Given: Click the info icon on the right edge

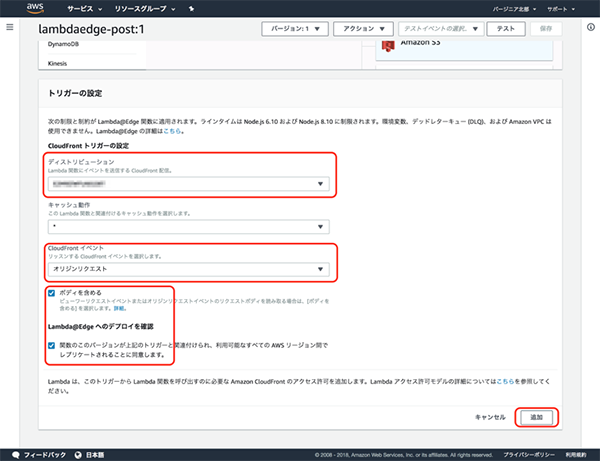Looking at the screenshot, I should click(x=589, y=27).
